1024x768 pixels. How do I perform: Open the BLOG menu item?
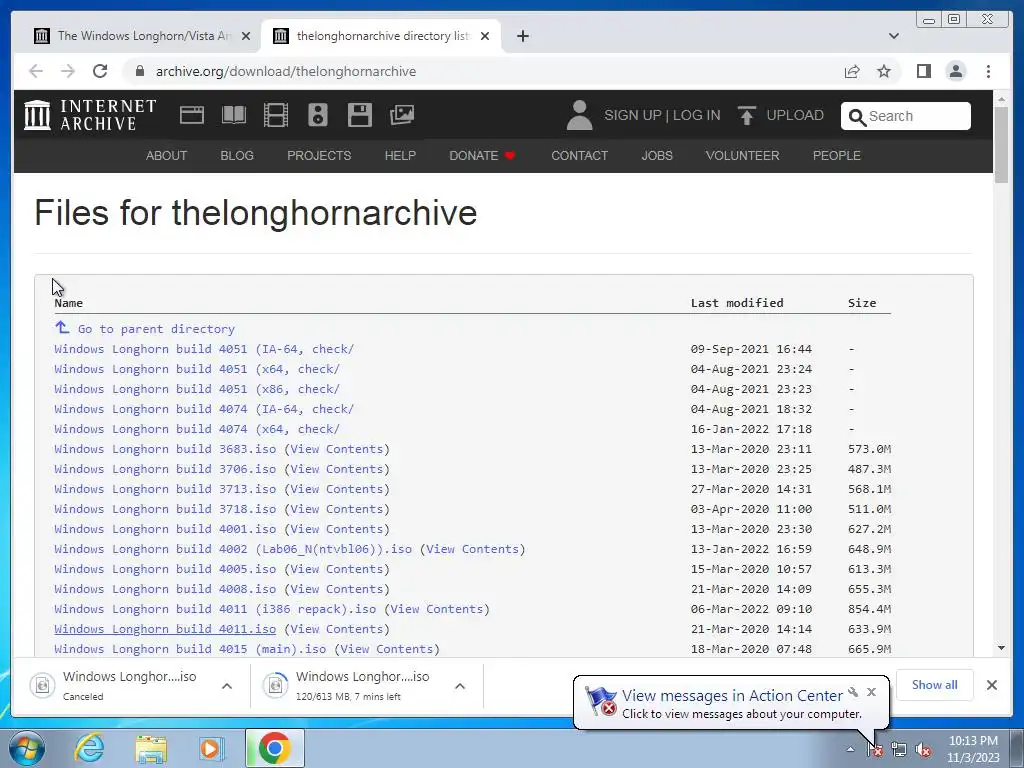pyautogui.click(x=237, y=155)
